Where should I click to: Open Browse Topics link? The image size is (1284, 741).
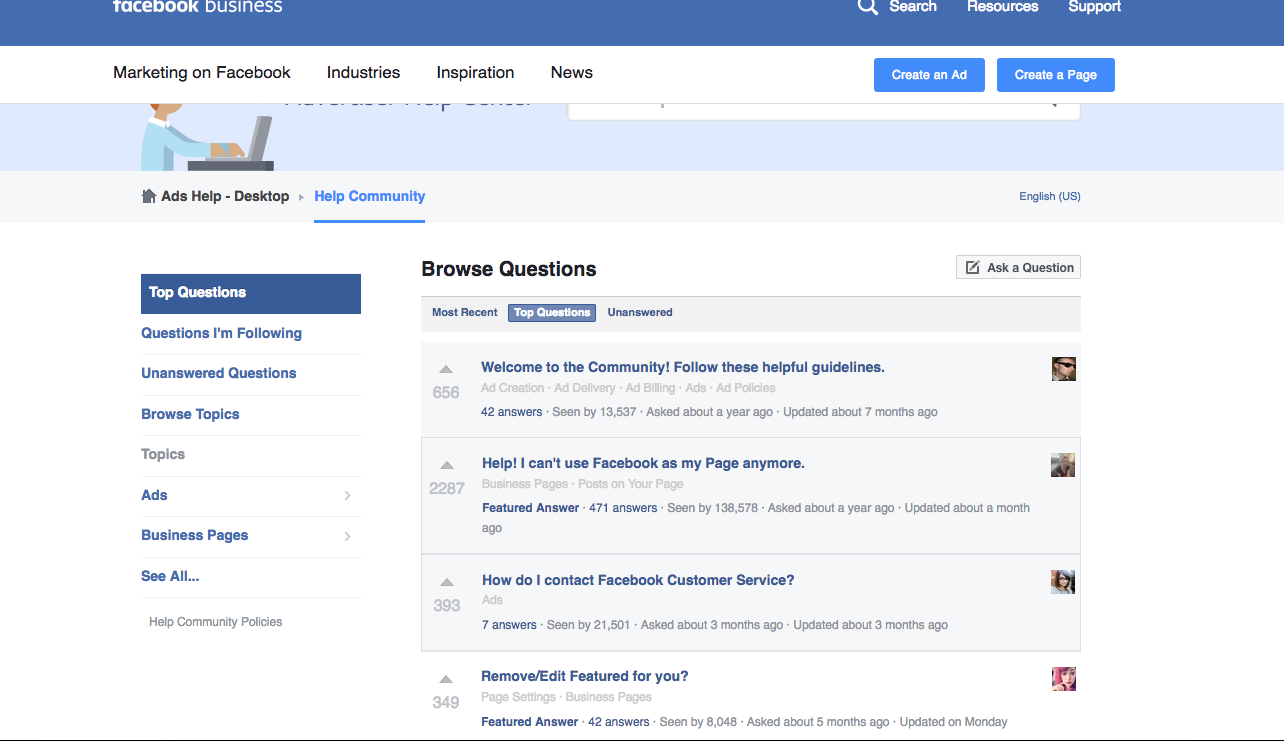(190, 414)
